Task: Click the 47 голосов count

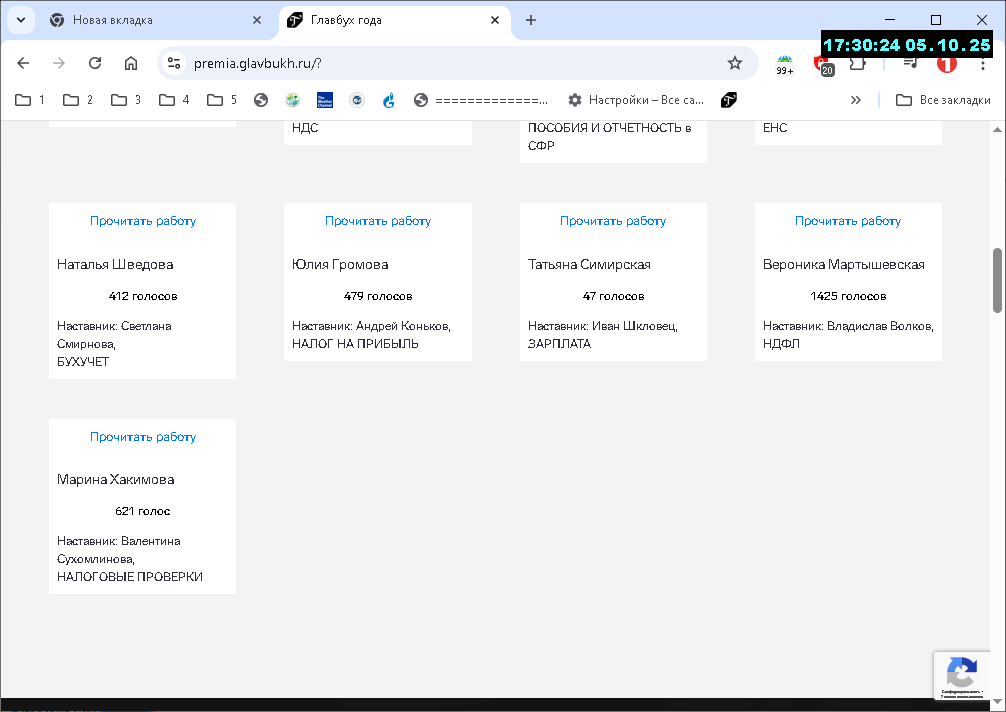Action: pyautogui.click(x=613, y=296)
